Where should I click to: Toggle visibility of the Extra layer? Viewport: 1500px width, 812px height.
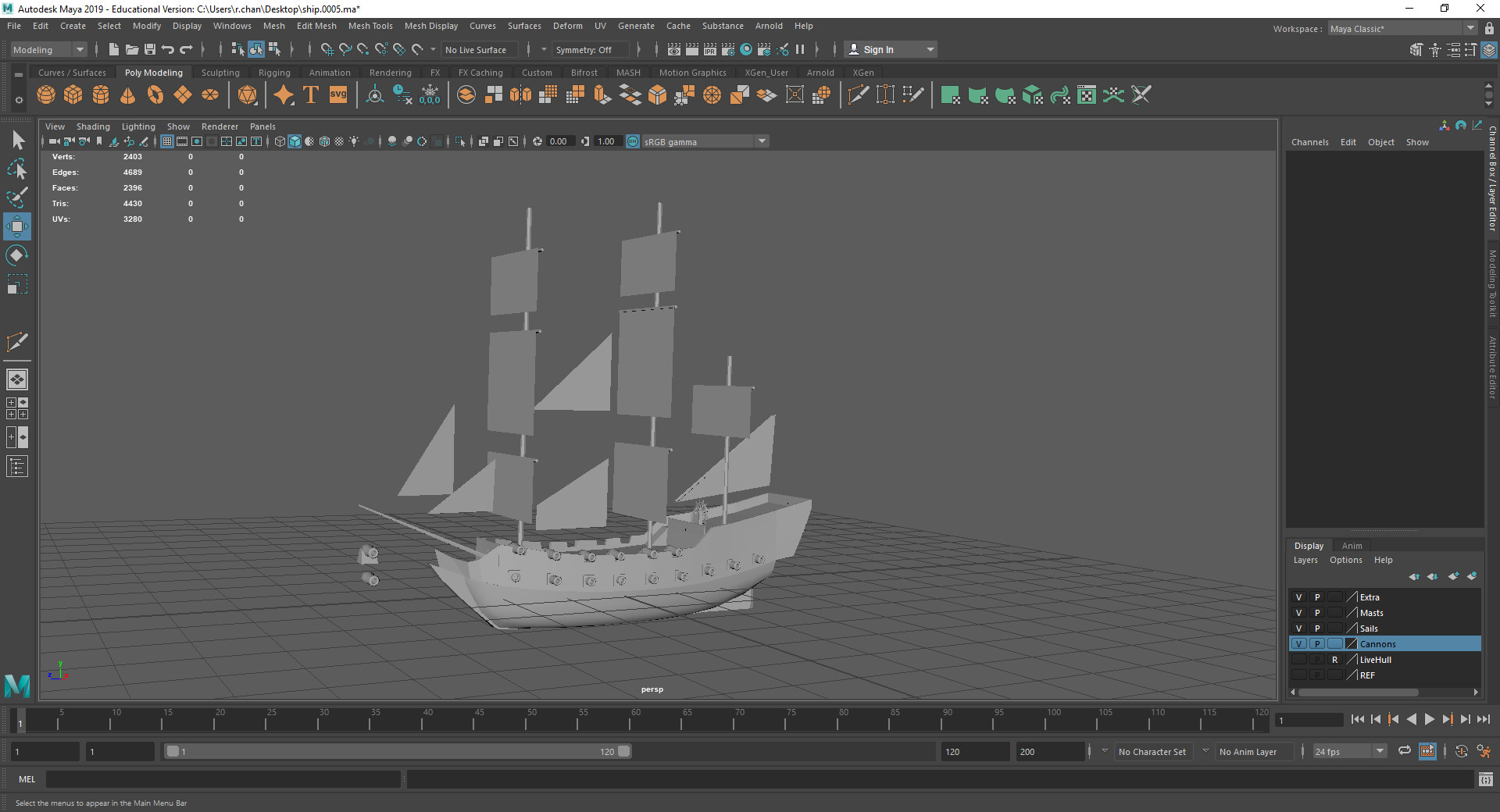pyautogui.click(x=1298, y=597)
